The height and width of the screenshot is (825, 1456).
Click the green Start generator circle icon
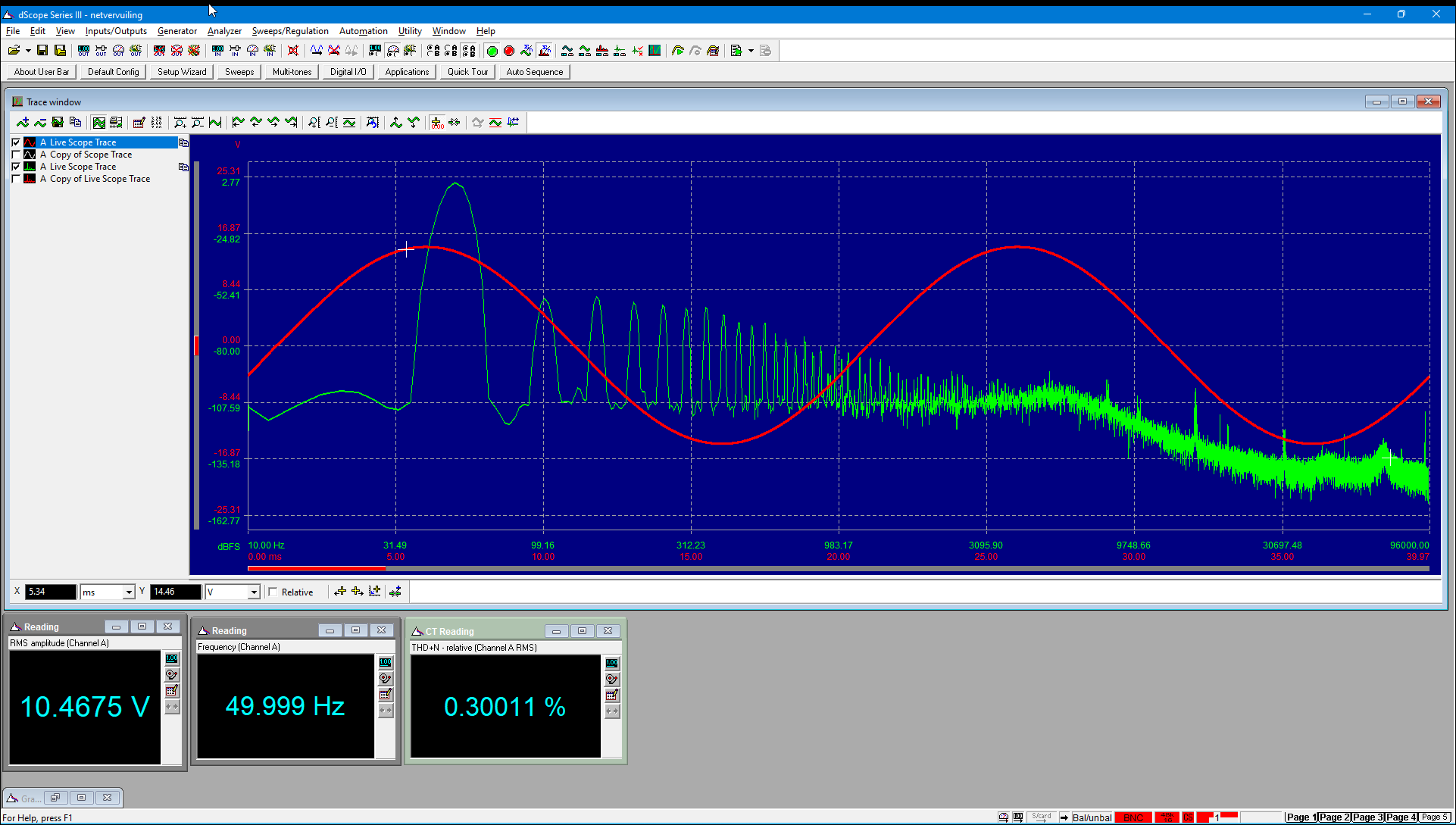click(x=492, y=51)
